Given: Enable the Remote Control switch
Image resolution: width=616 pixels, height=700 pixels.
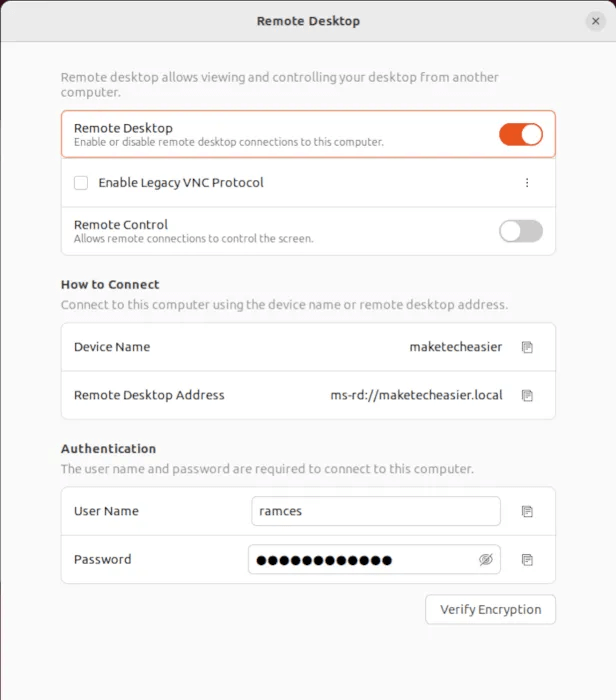Looking at the screenshot, I should [x=521, y=231].
